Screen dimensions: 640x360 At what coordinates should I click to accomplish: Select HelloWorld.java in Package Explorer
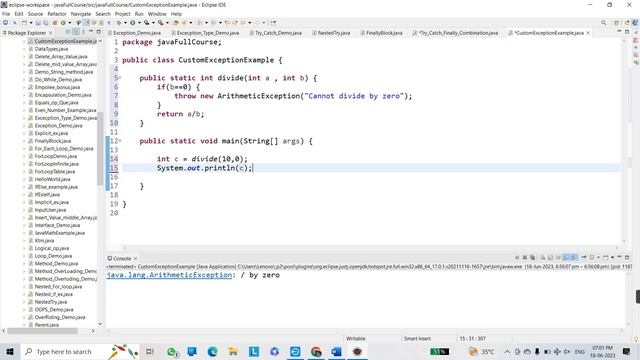point(52,179)
